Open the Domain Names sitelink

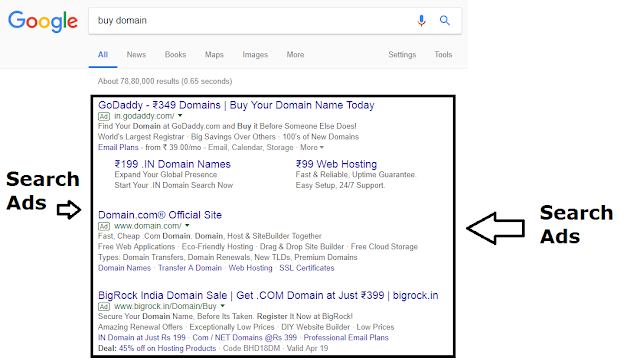[124, 268]
